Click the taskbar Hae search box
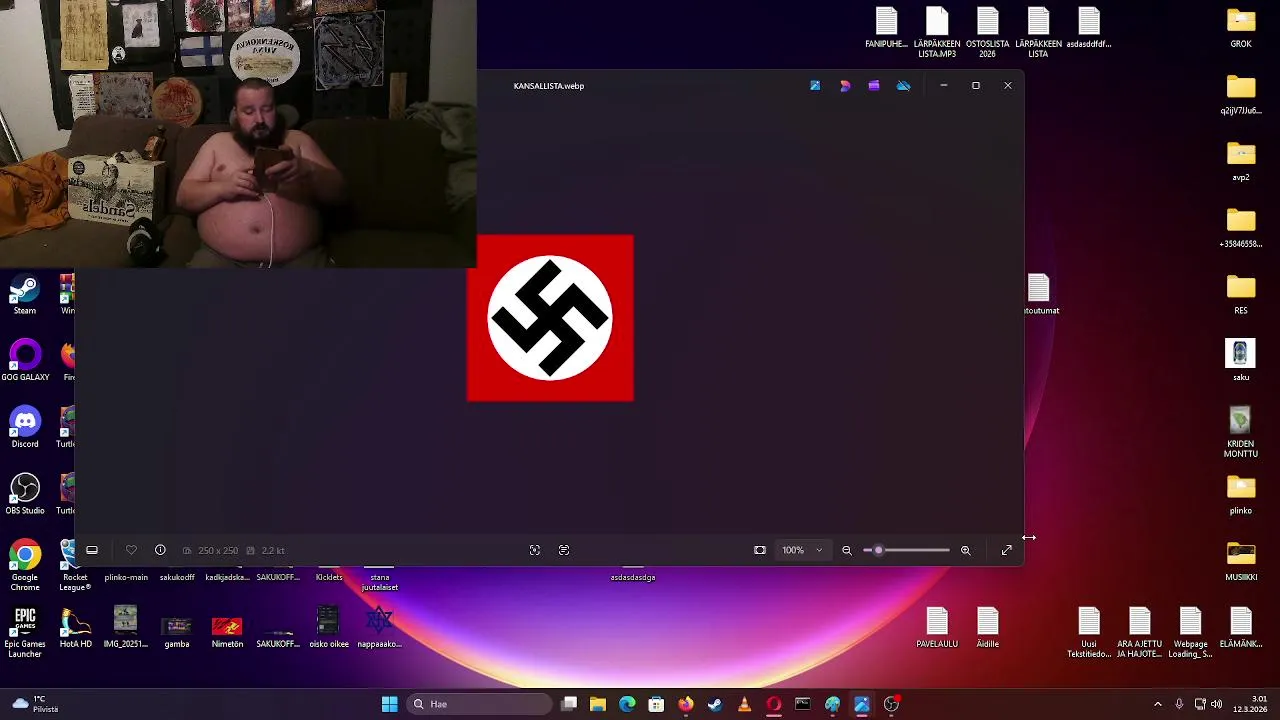This screenshot has height=720, width=1280. 480,704
